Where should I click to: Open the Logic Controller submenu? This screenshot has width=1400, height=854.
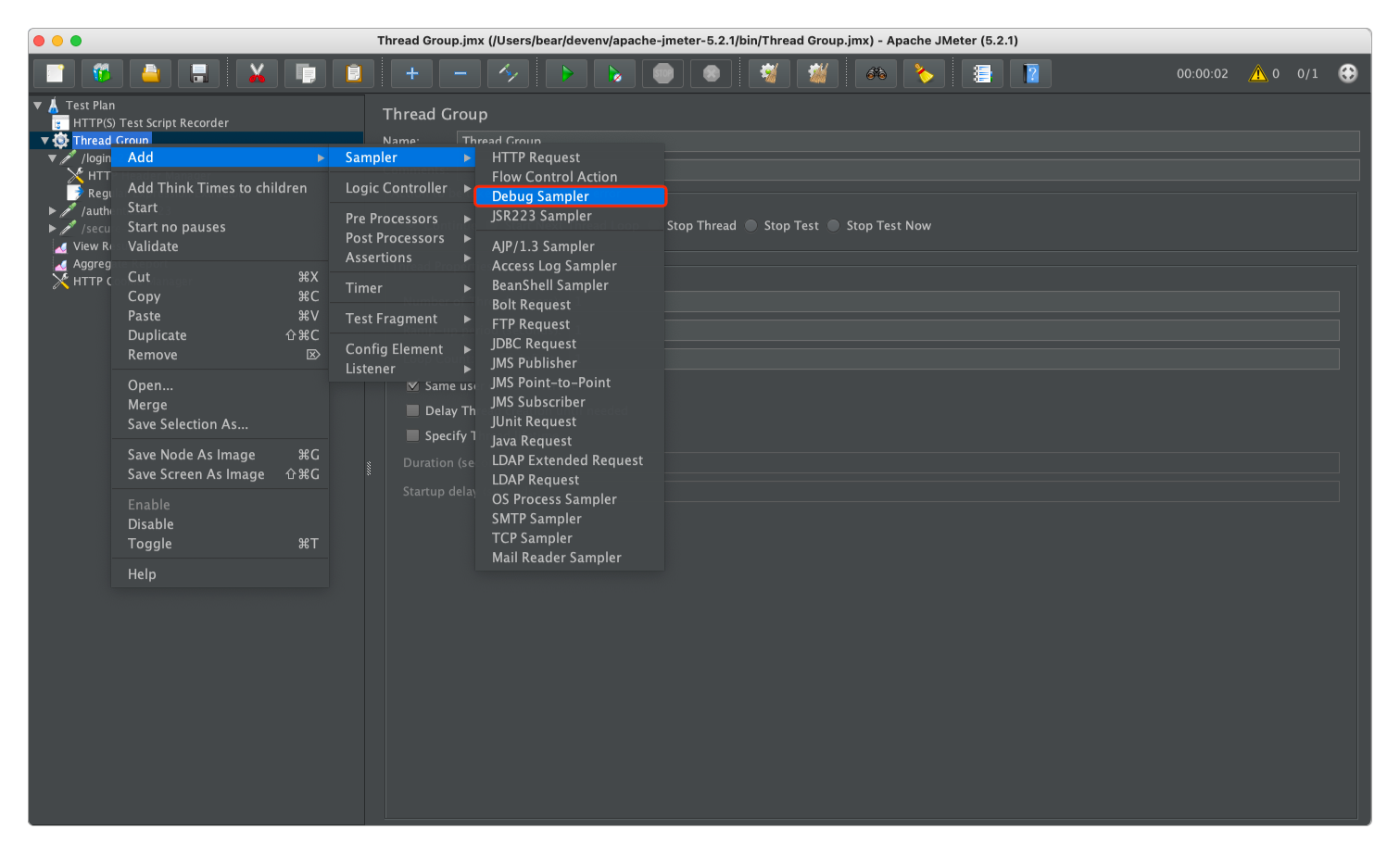[401, 188]
